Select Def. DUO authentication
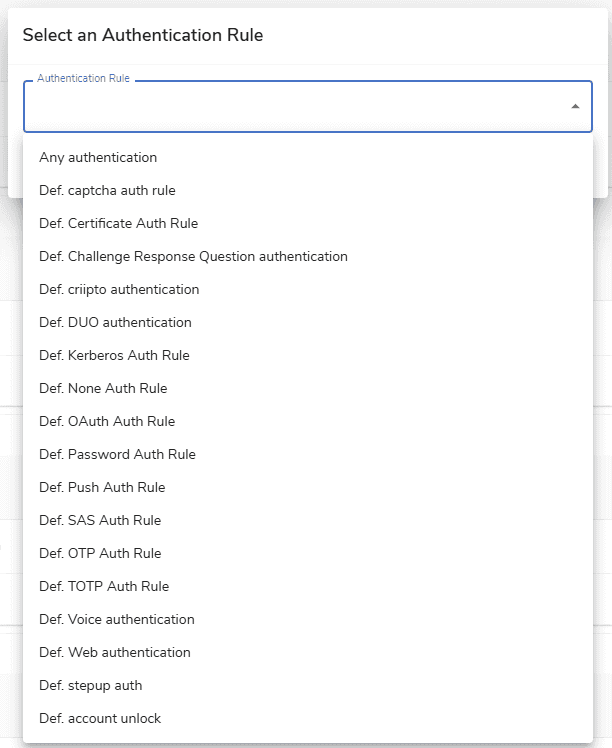Viewport: 612px width, 748px height. pyautogui.click(x=115, y=322)
